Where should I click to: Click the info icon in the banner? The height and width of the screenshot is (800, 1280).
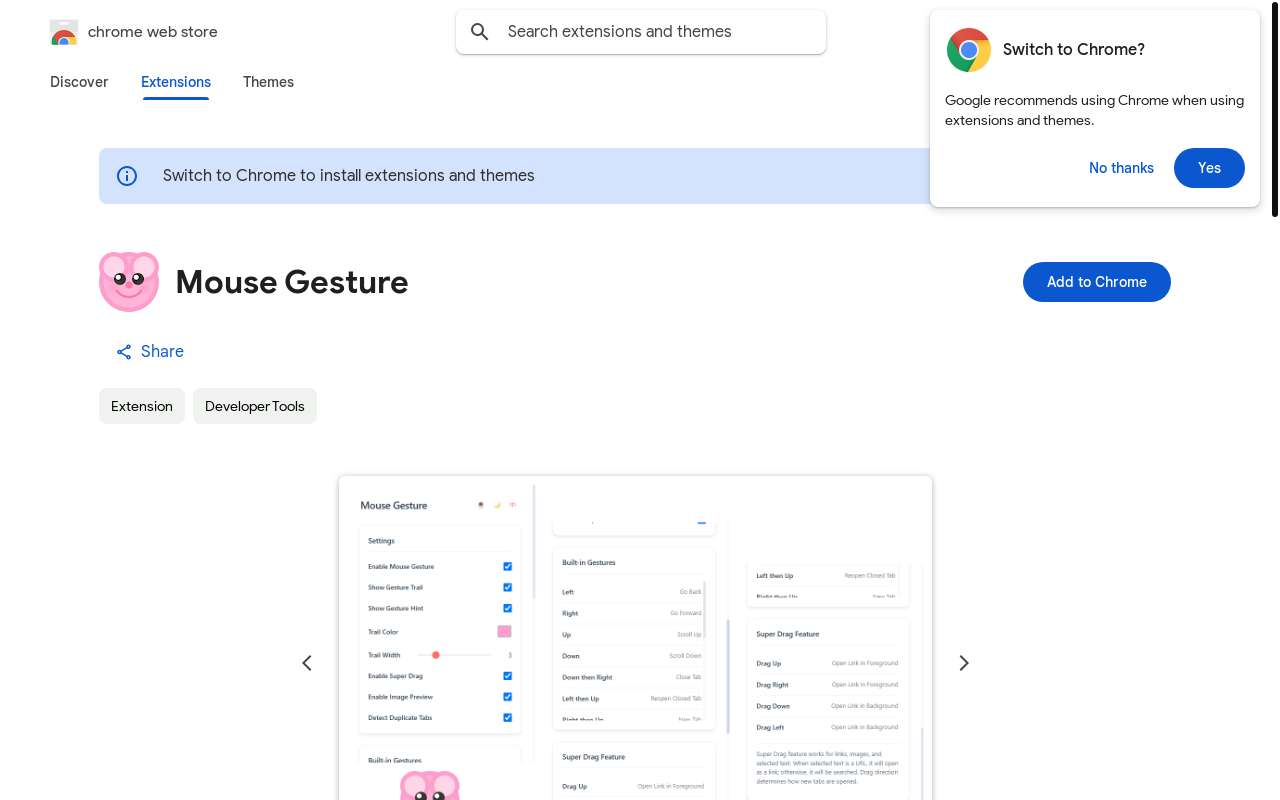(127, 176)
